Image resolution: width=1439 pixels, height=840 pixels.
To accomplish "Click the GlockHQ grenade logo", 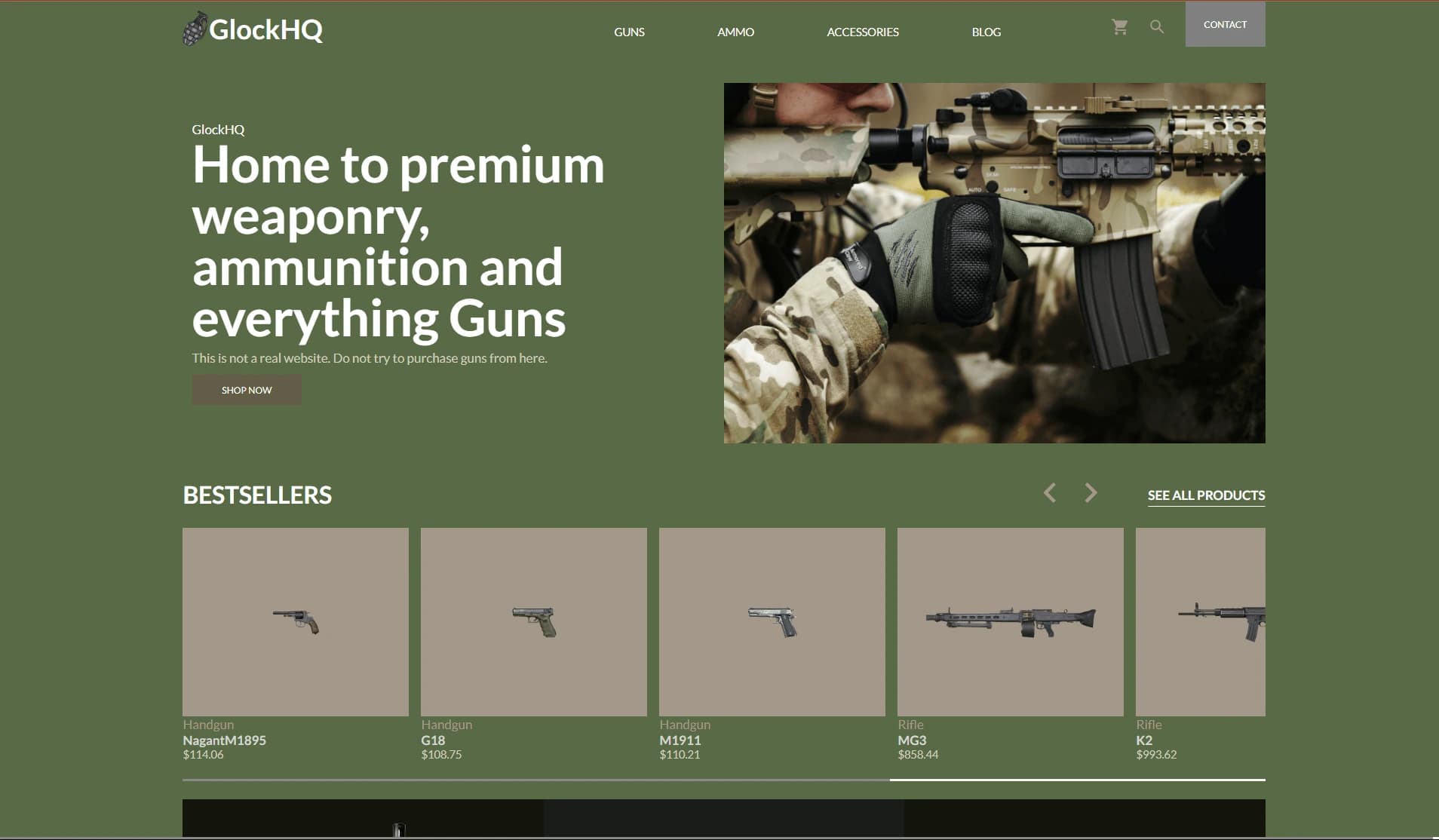I will [195, 29].
